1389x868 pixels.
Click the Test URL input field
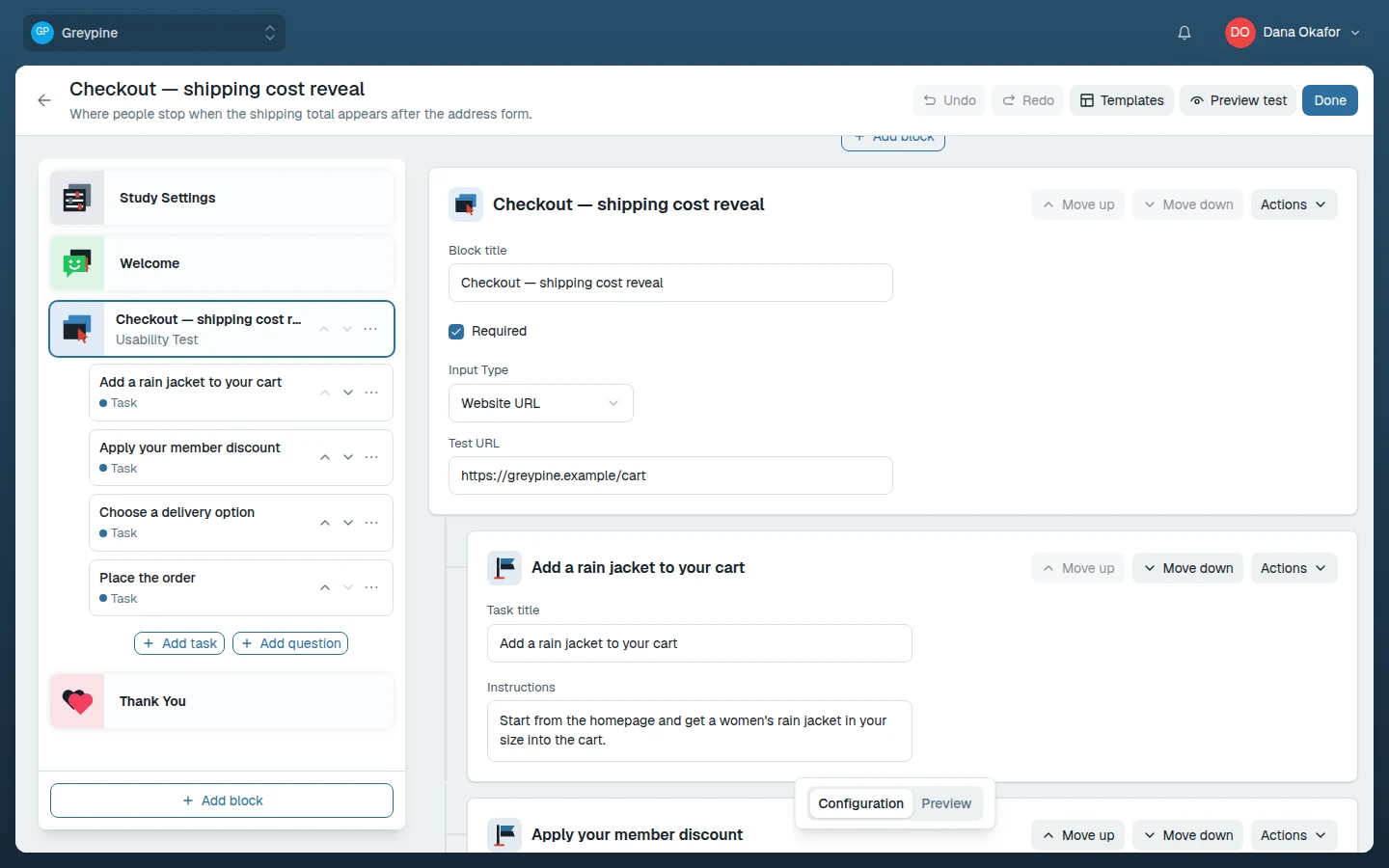pos(670,475)
